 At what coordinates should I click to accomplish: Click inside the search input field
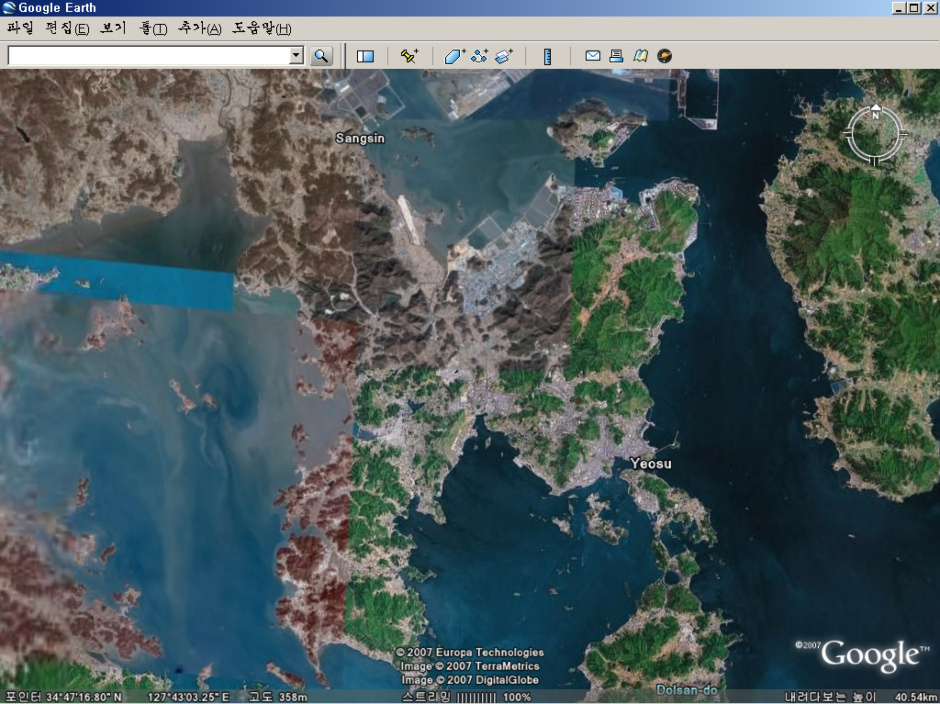149,56
